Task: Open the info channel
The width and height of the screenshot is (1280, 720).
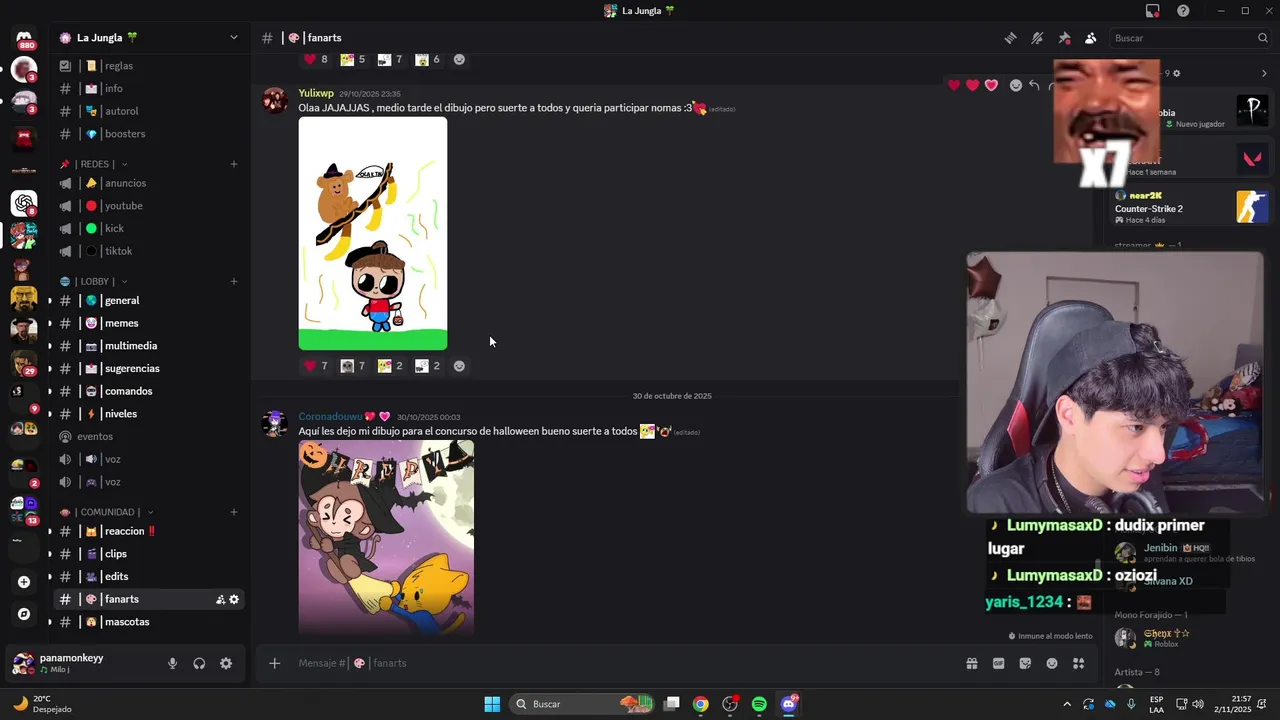Action: 149,88
